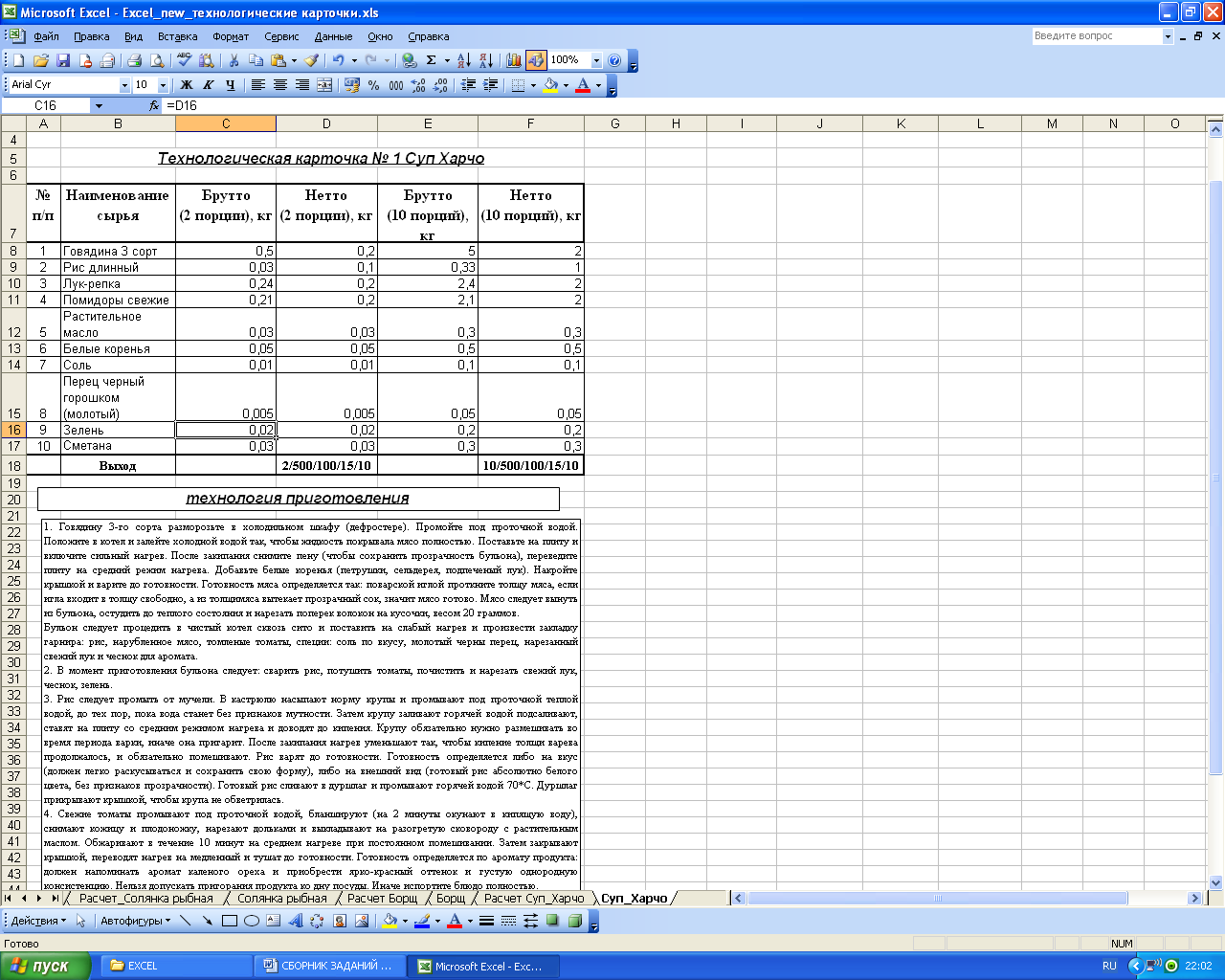The image size is (1225, 980).
Task: Create a new workbook via toolbar icon
Action: point(17,60)
